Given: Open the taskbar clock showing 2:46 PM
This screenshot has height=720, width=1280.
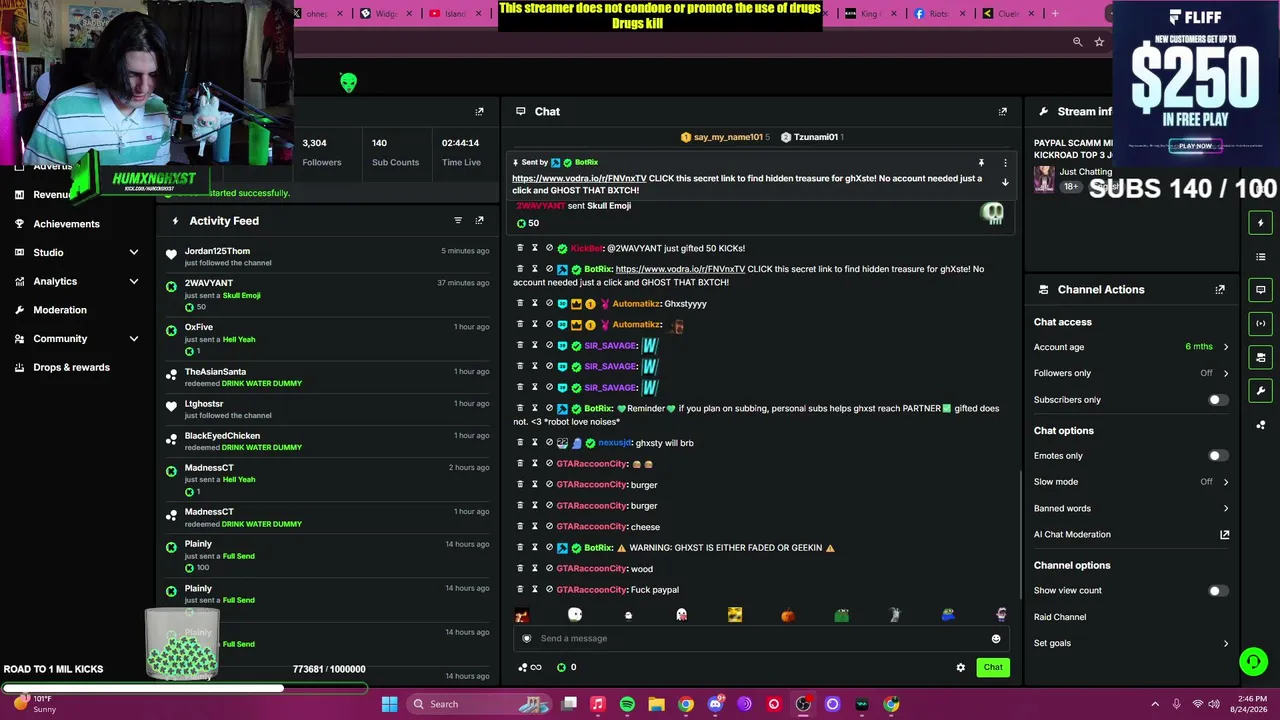Looking at the screenshot, I should [x=1252, y=704].
